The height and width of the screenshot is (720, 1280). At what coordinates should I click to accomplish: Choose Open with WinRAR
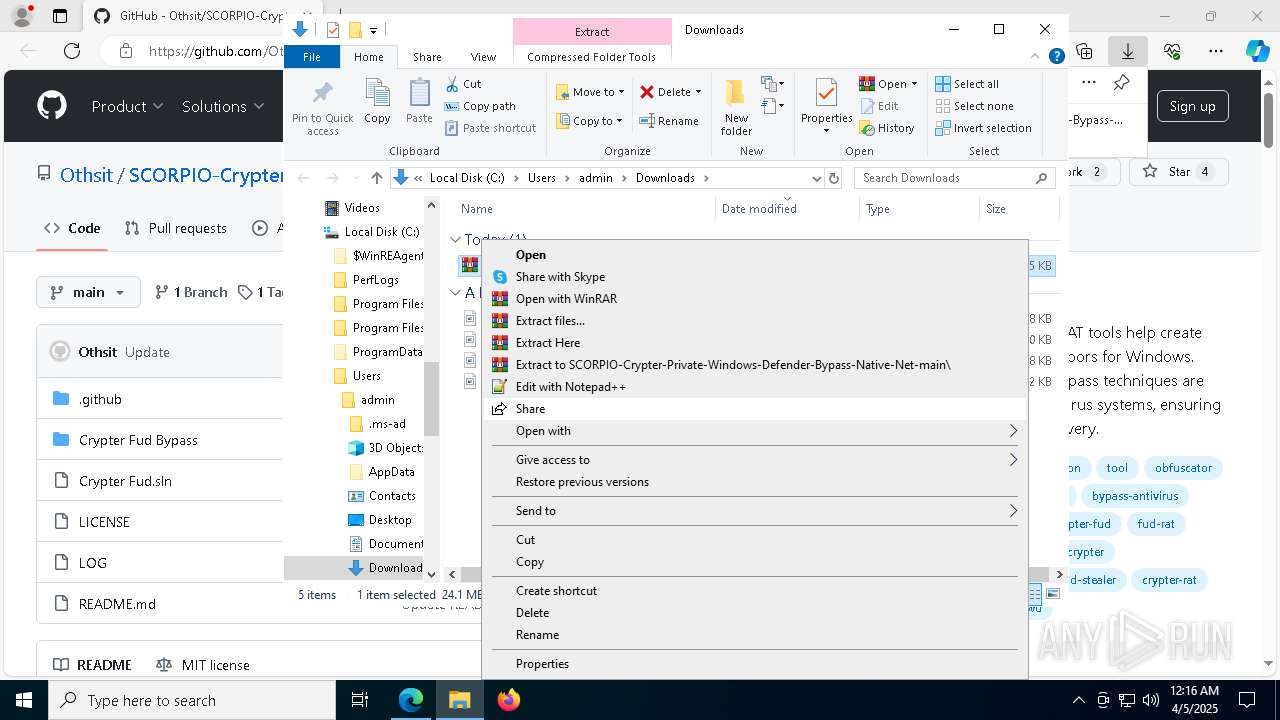coord(755,299)
